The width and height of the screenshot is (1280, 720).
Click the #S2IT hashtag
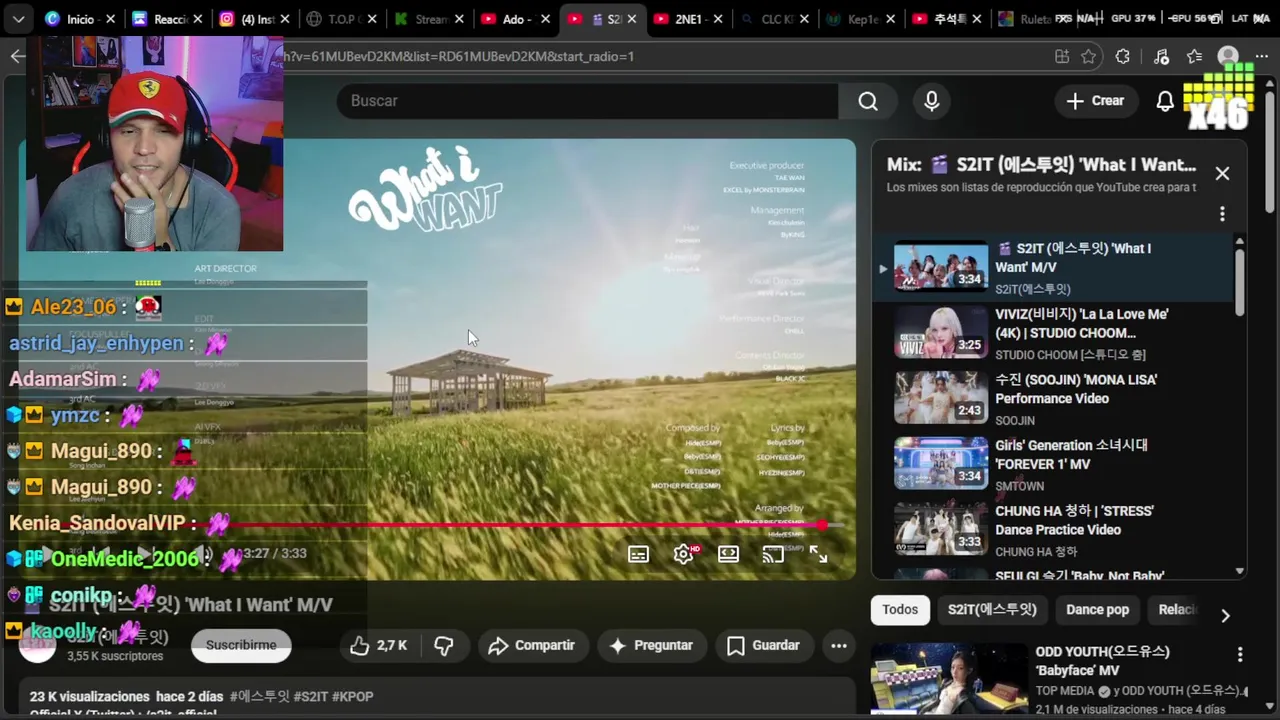[310, 697]
